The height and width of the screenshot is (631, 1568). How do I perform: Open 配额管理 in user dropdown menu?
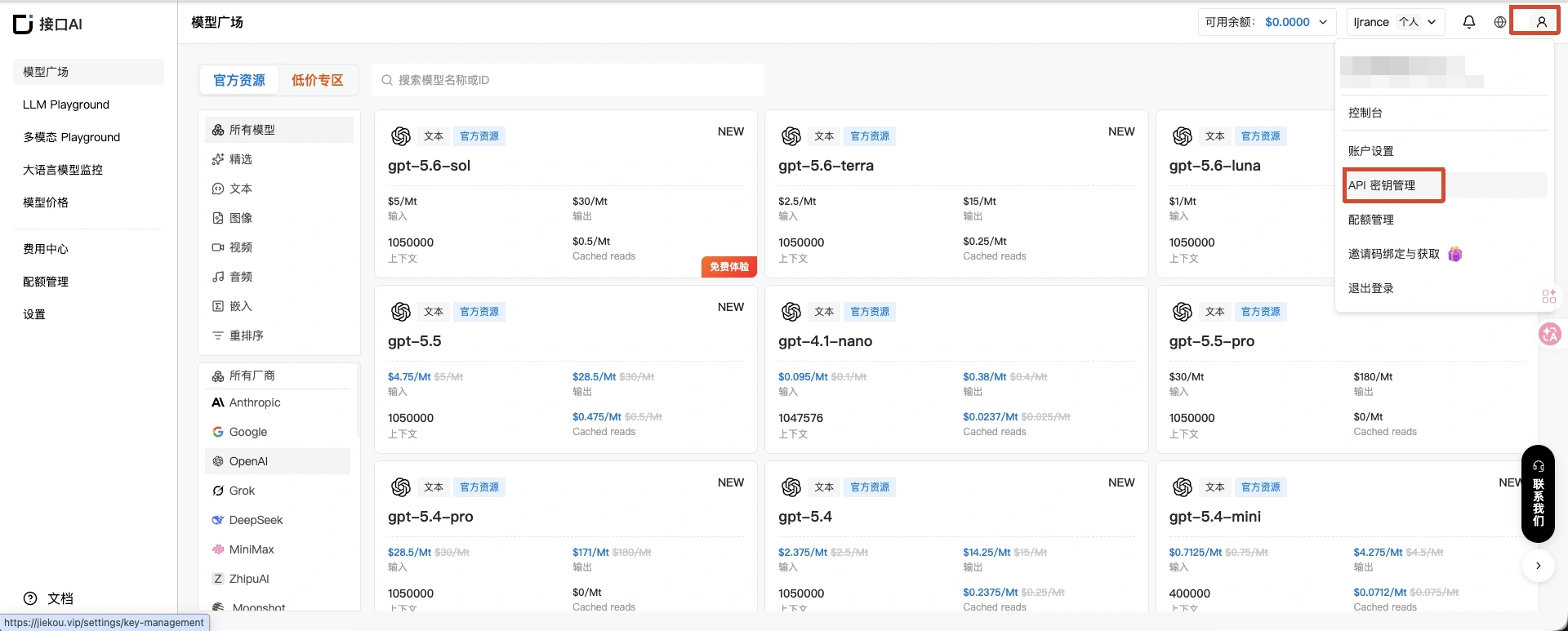click(1444, 220)
